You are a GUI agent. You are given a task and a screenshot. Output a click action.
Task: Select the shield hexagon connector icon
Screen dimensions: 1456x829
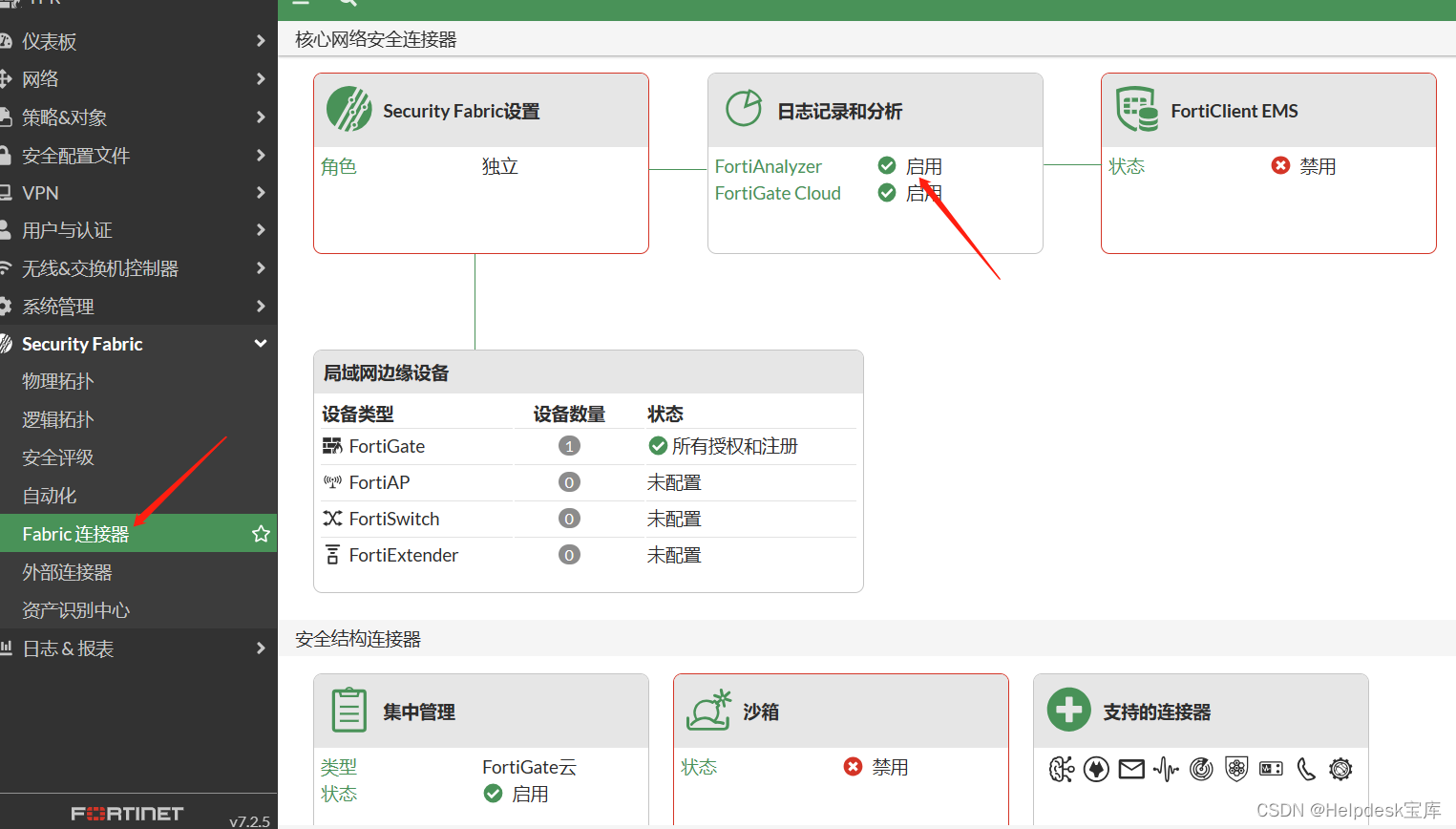pyautogui.click(x=1236, y=769)
